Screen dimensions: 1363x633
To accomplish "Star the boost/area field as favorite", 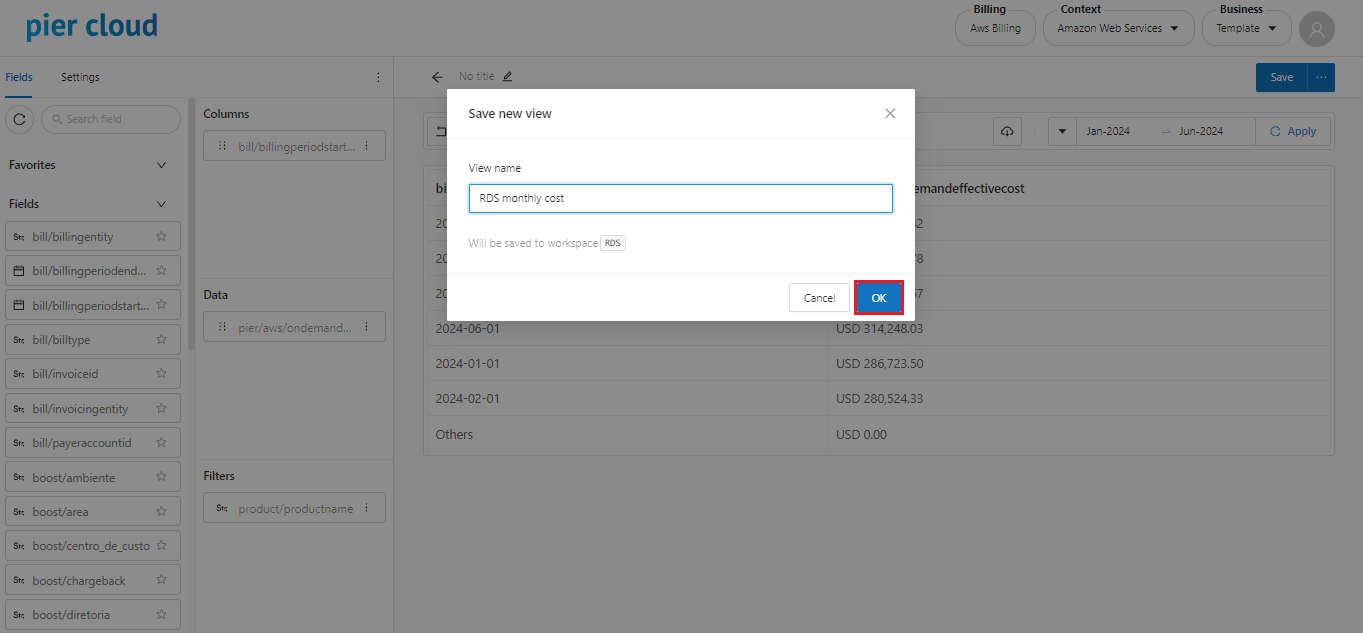I will pyautogui.click(x=161, y=512).
